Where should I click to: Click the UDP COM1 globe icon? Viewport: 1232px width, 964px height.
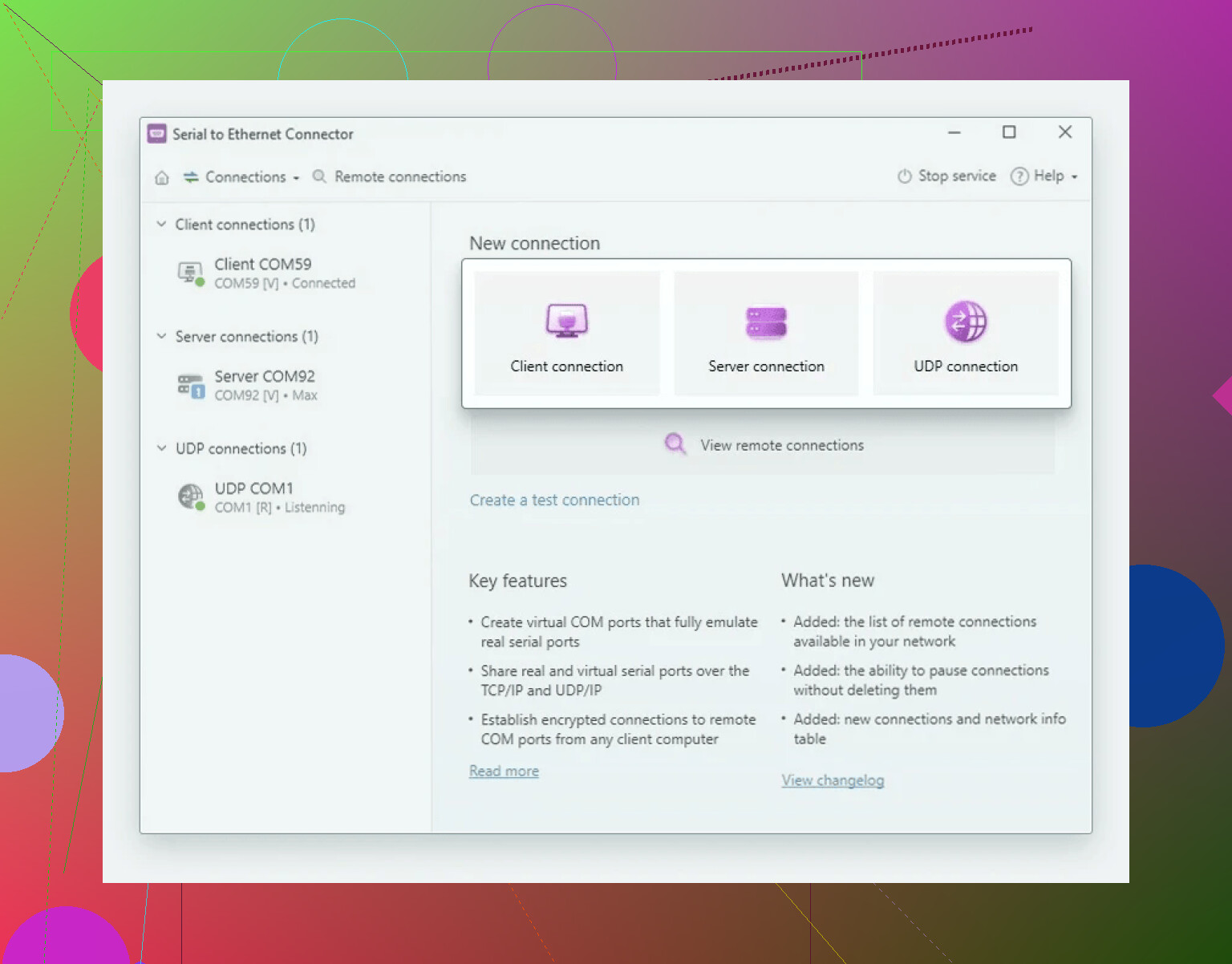(191, 497)
